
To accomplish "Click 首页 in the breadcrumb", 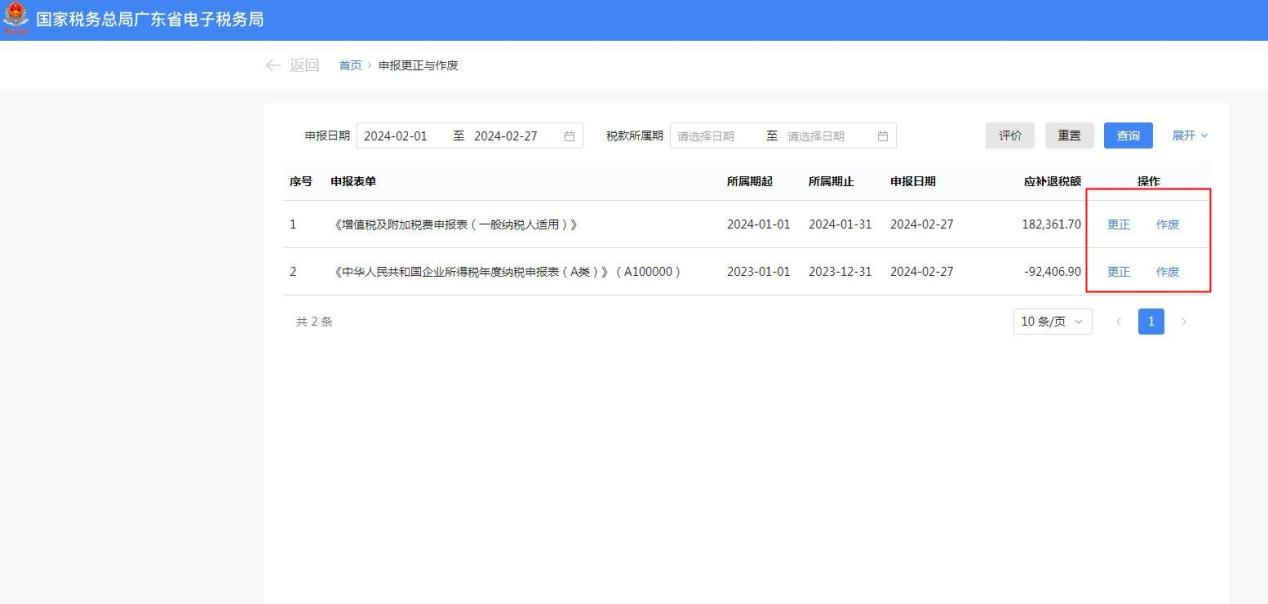I will [350, 66].
